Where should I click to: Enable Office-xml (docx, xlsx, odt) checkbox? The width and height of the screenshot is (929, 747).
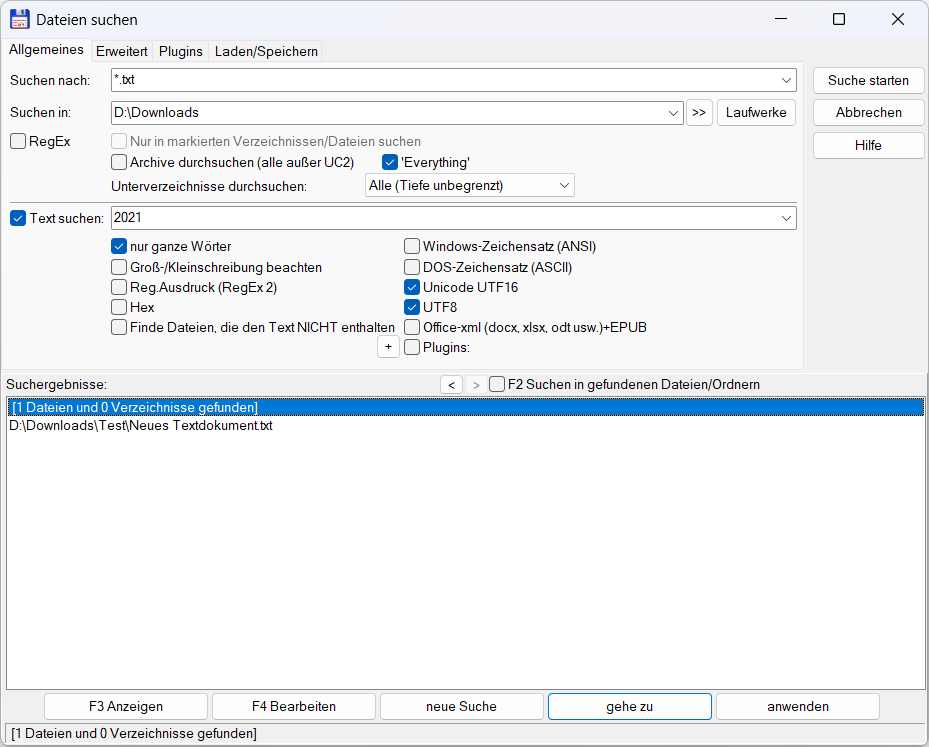tap(412, 327)
